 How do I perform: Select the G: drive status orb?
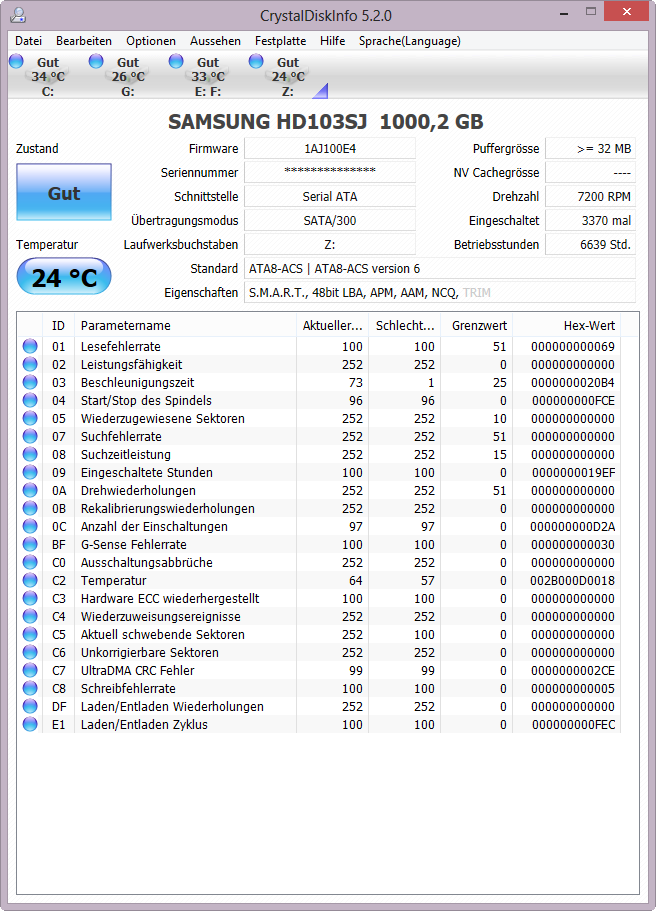(96, 61)
